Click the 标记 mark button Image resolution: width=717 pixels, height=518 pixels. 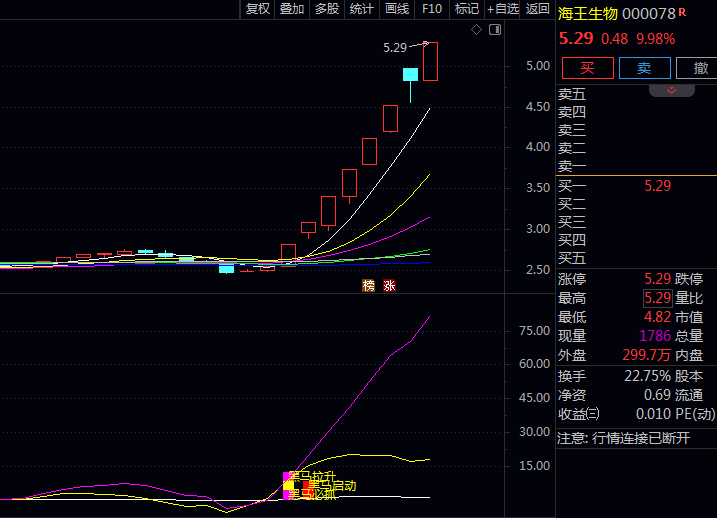pyautogui.click(x=467, y=9)
